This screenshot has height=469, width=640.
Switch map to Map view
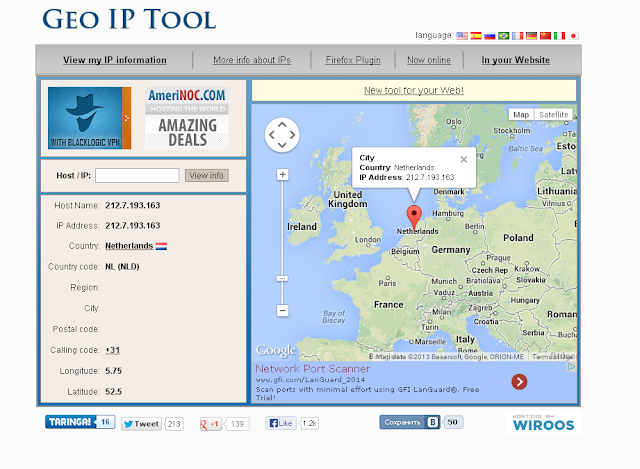521,115
